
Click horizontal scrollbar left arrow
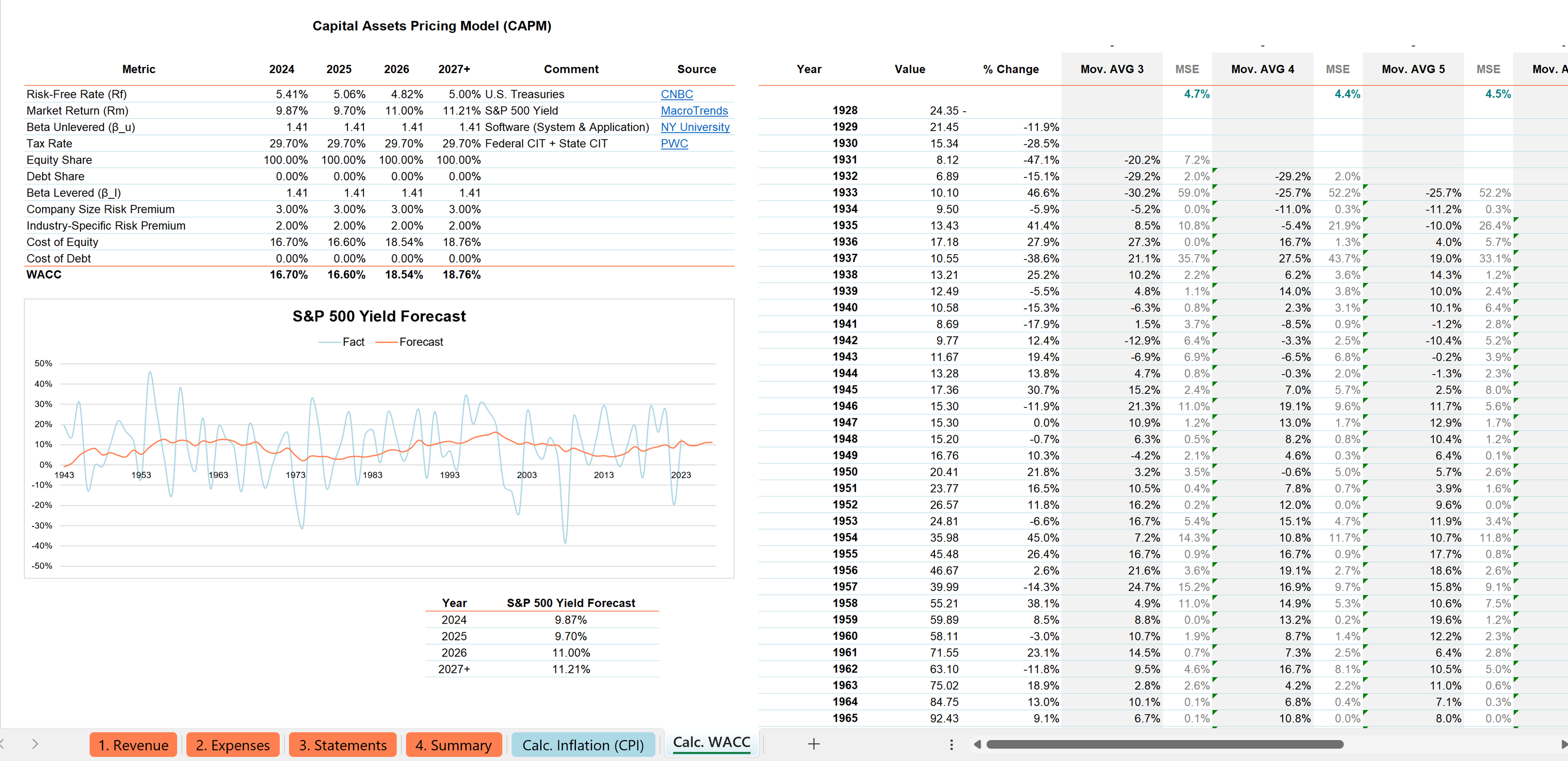click(977, 745)
